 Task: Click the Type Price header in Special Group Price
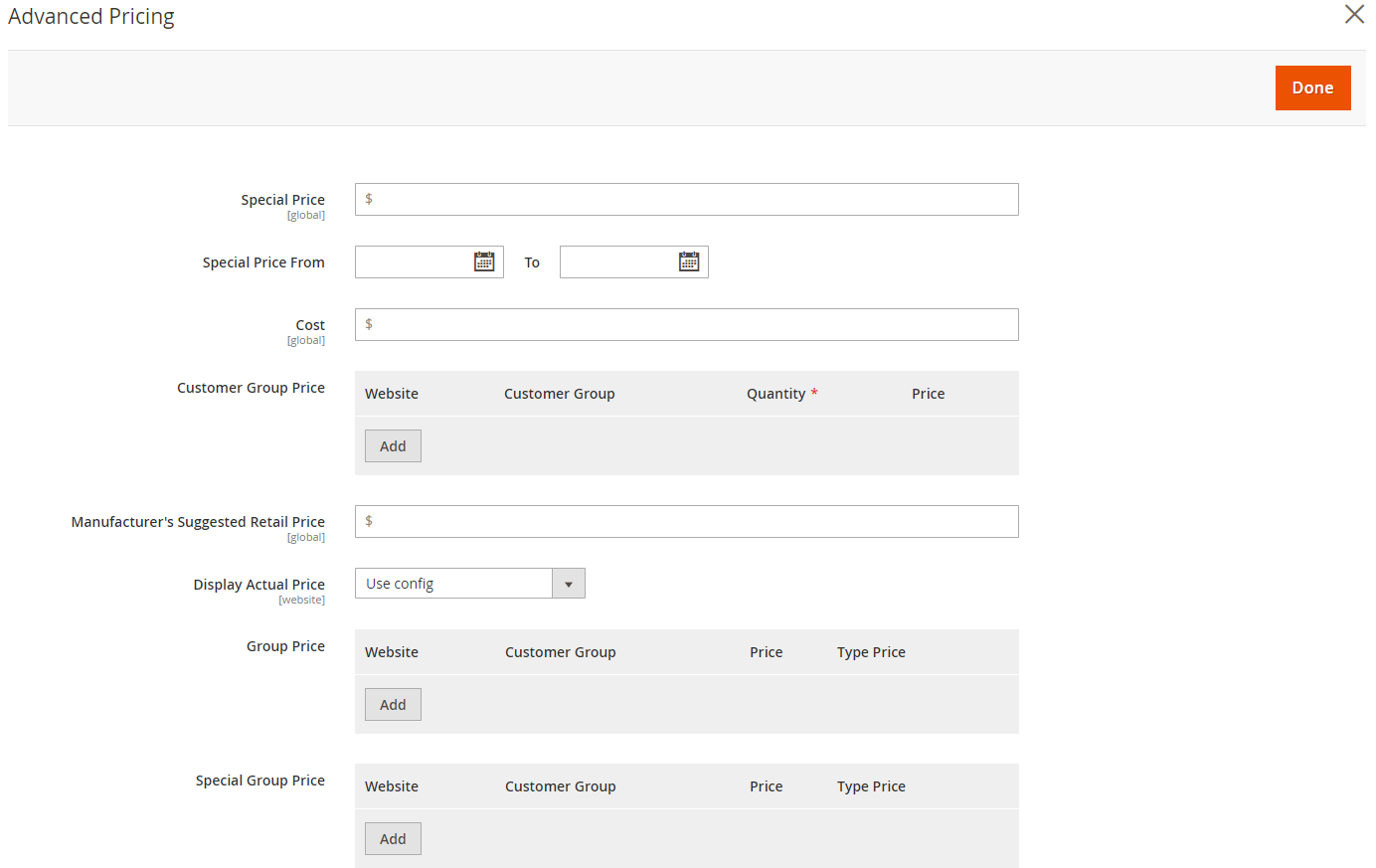[871, 786]
